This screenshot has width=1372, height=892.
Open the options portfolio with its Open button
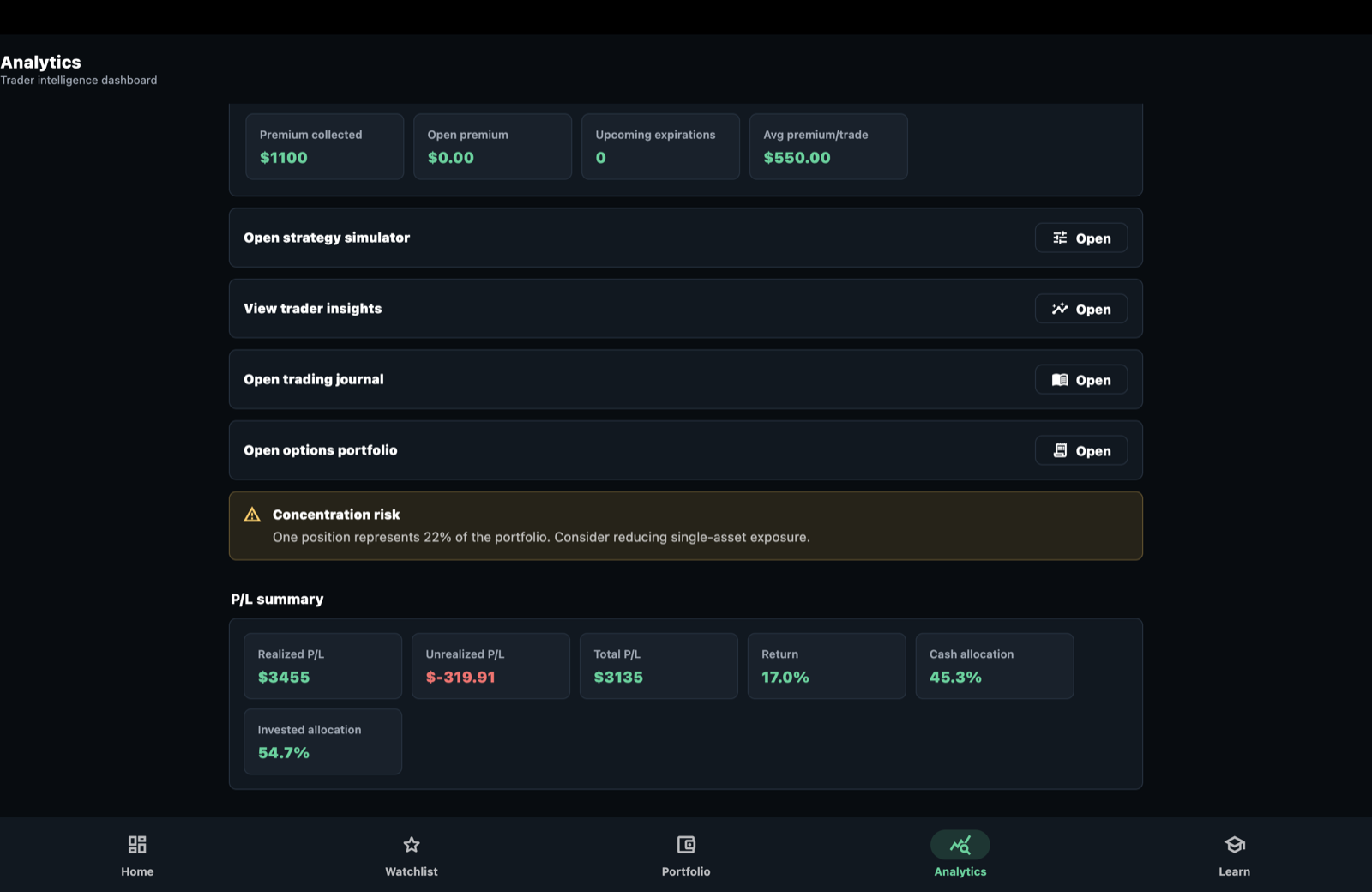click(x=1081, y=450)
